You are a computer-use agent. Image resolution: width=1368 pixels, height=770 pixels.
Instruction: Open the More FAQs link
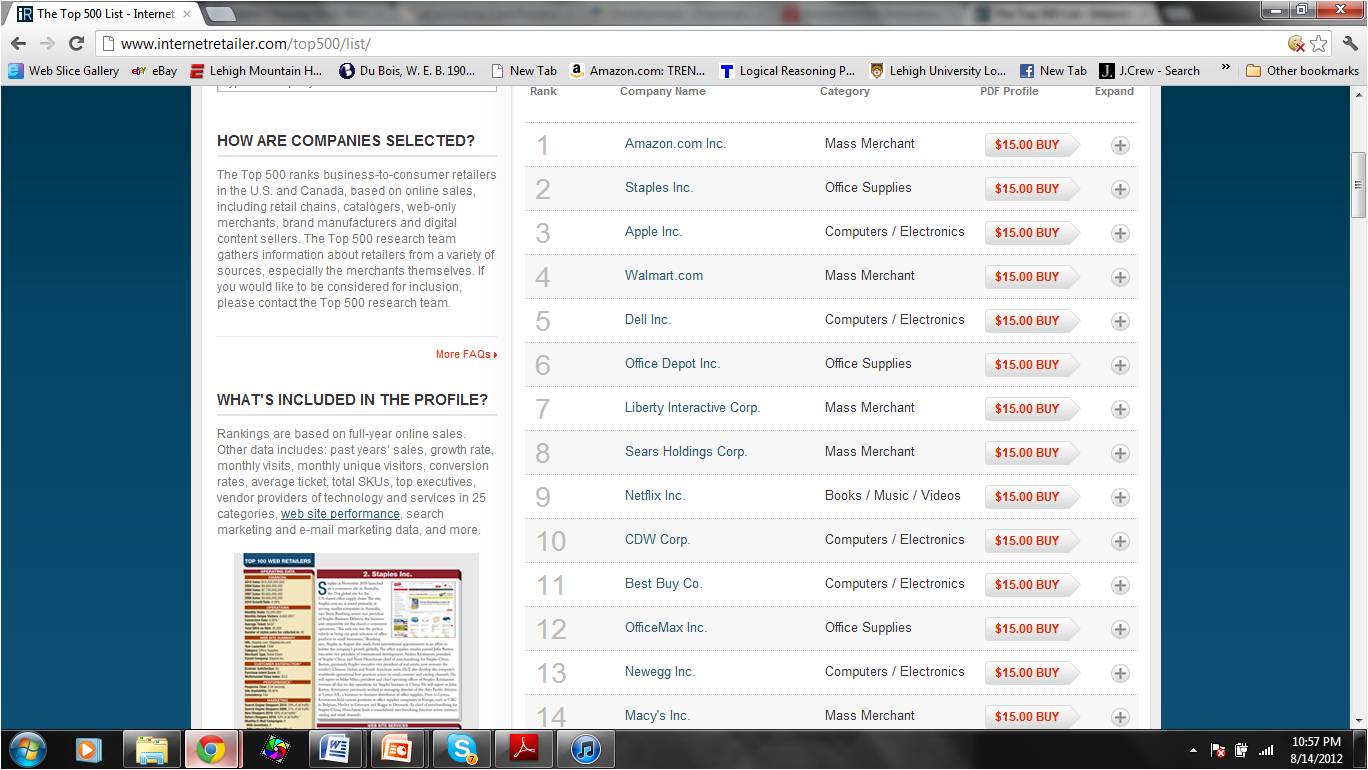pos(463,354)
